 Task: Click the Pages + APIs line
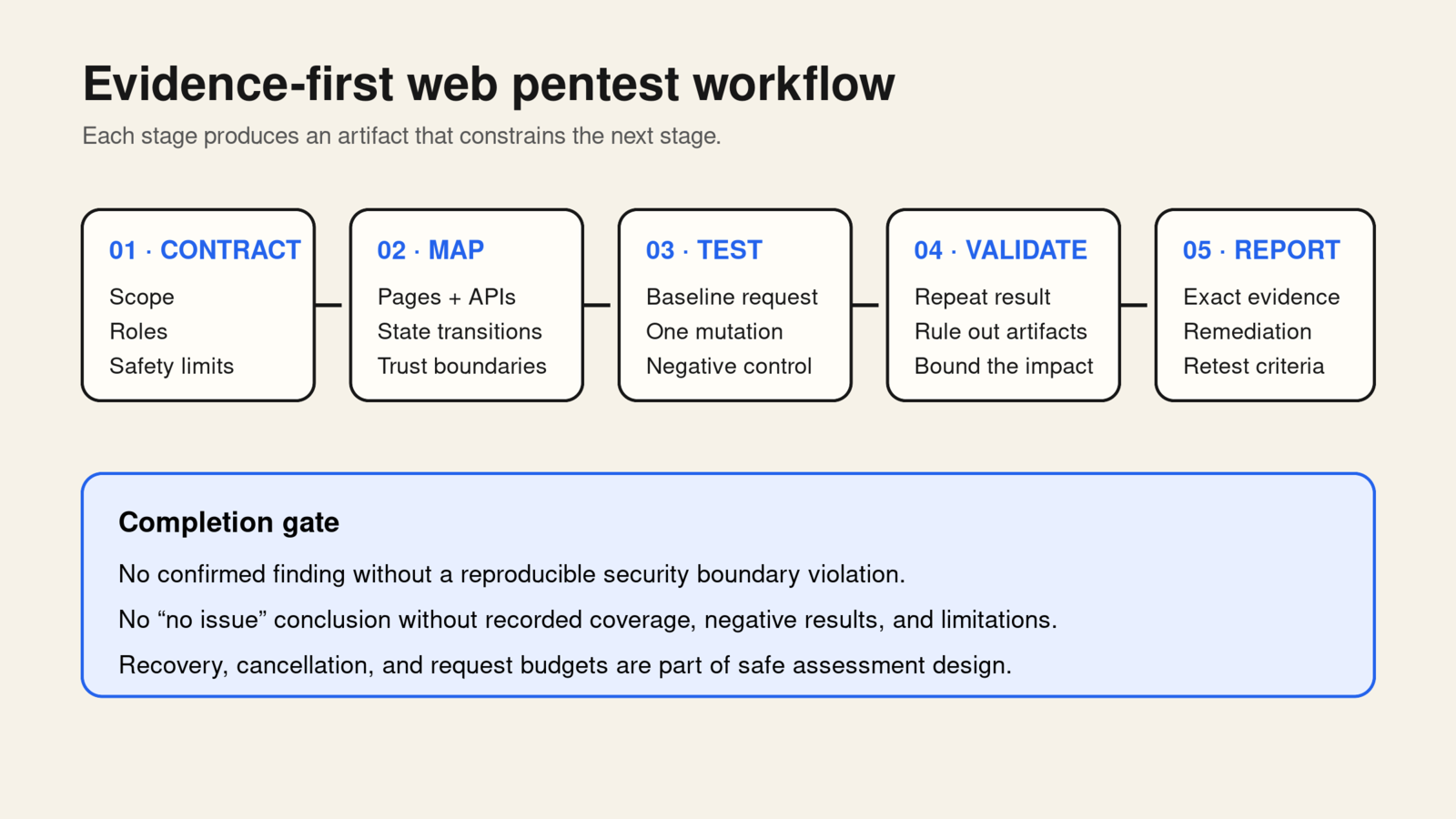(447, 298)
